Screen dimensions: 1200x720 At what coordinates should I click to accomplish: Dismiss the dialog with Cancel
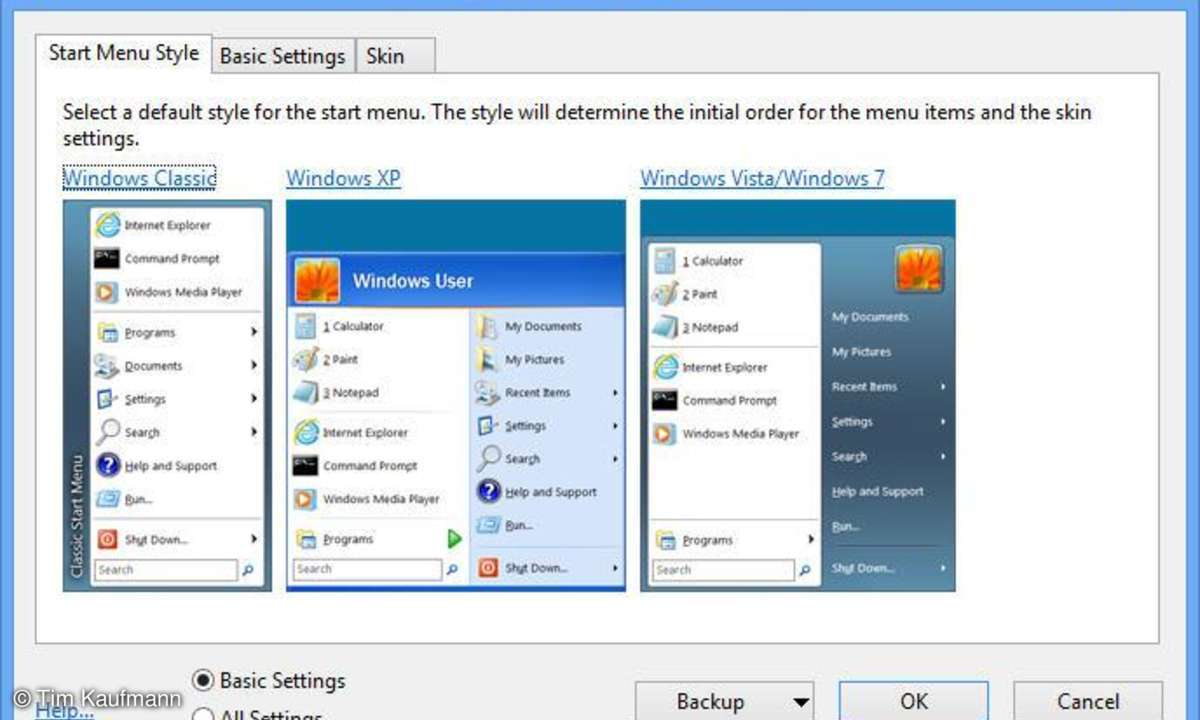click(1088, 701)
